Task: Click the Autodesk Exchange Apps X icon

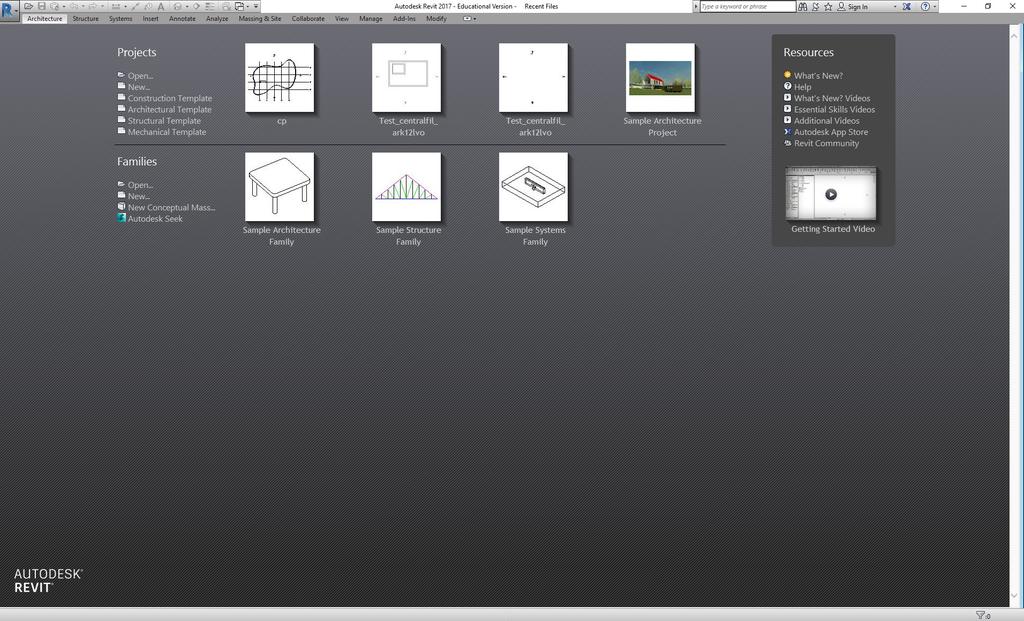Action: pyautogui.click(x=906, y=7)
